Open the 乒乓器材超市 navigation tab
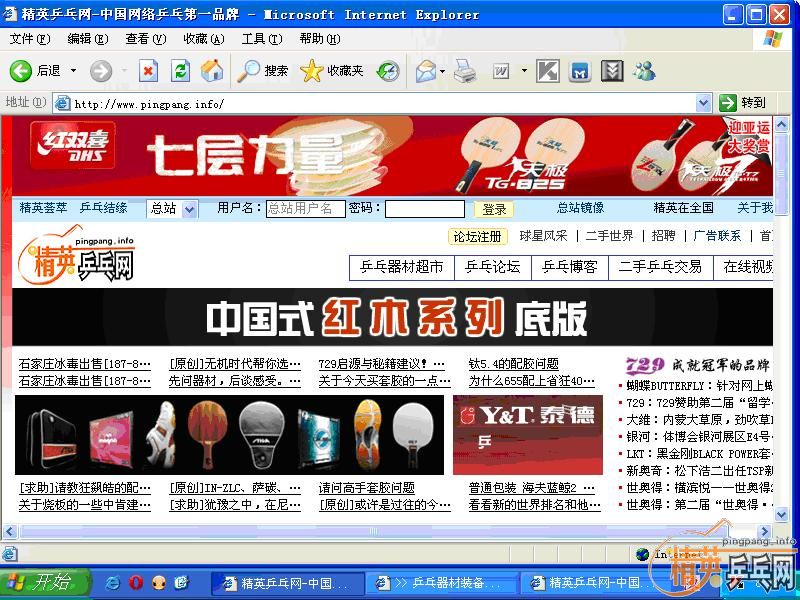This screenshot has width=800, height=600. [402, 267]
